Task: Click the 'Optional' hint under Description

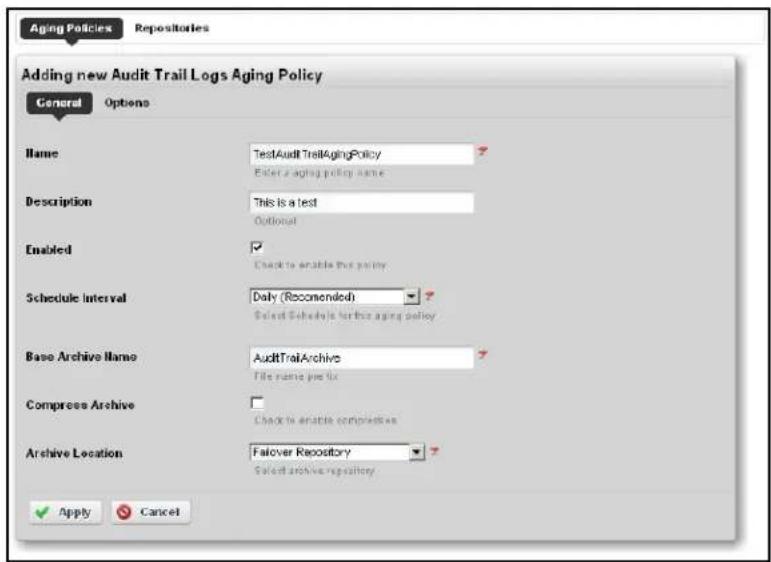Action: click(275, 221)
